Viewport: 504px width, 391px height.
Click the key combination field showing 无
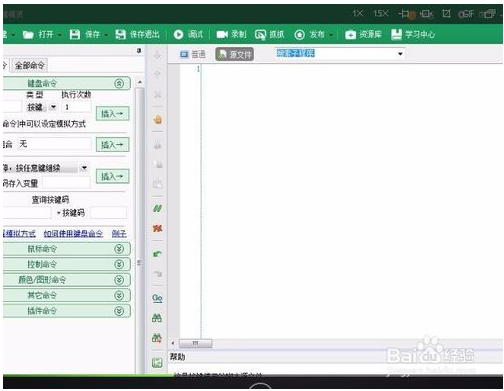(54, 144)
